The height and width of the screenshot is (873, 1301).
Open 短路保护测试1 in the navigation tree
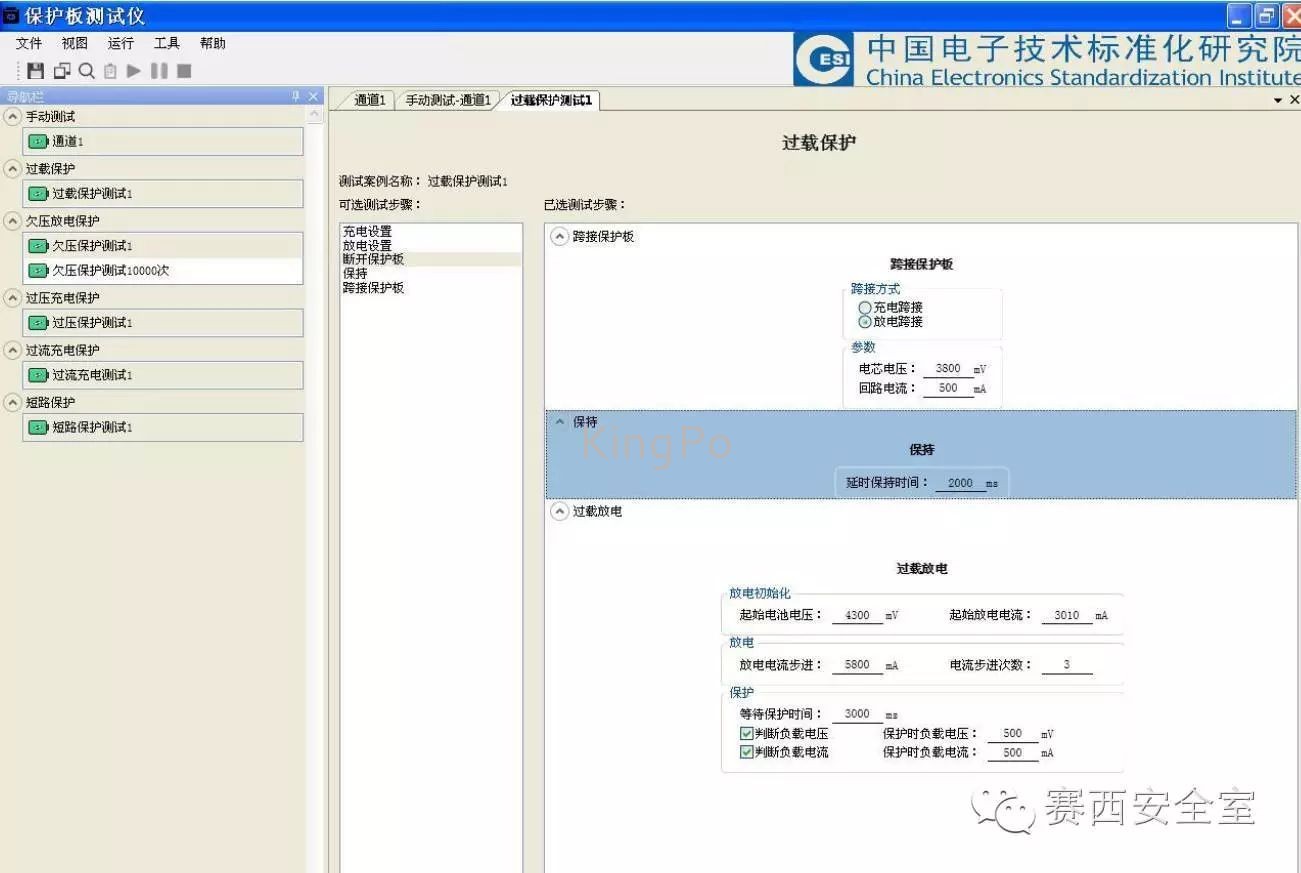pos(163,427)
